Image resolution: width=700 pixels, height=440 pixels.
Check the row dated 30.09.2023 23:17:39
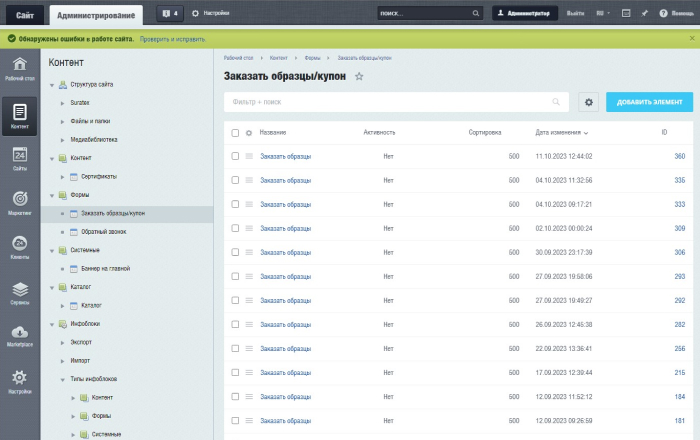235,253
